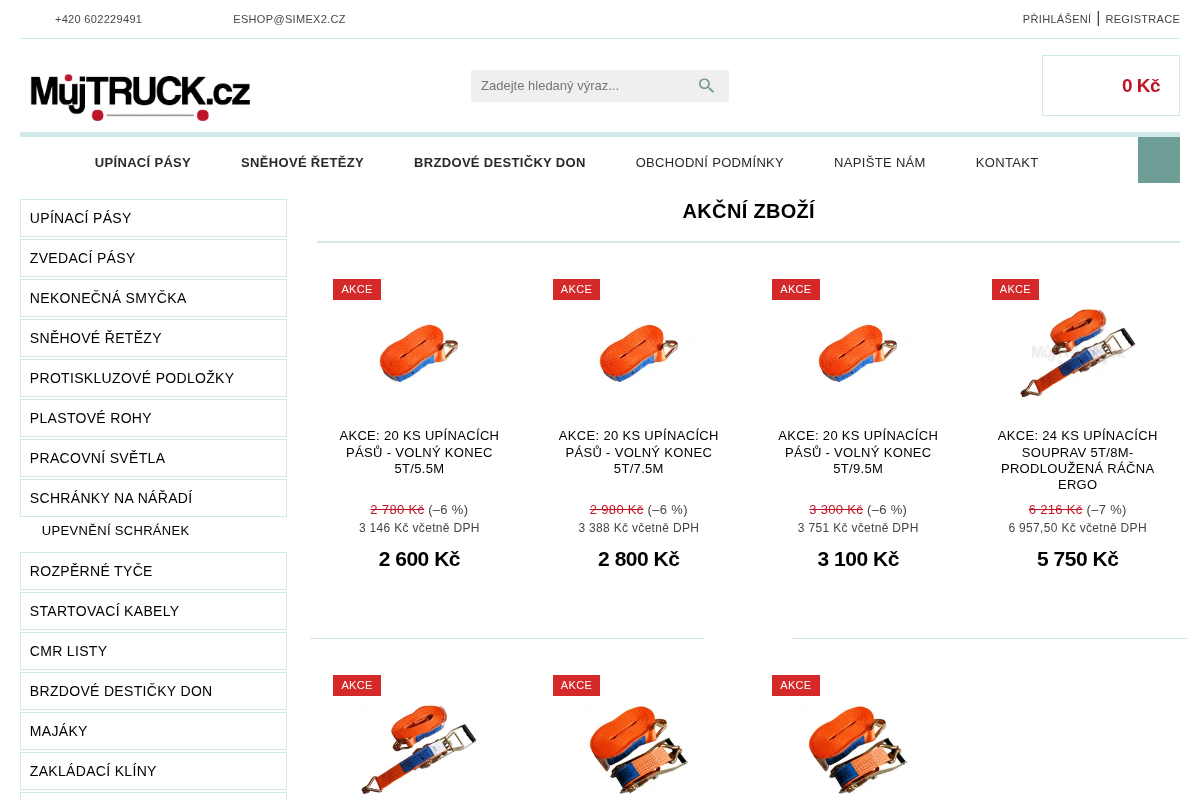Open the MůjTRUCK.cz logo homepage

pos(140,97)
